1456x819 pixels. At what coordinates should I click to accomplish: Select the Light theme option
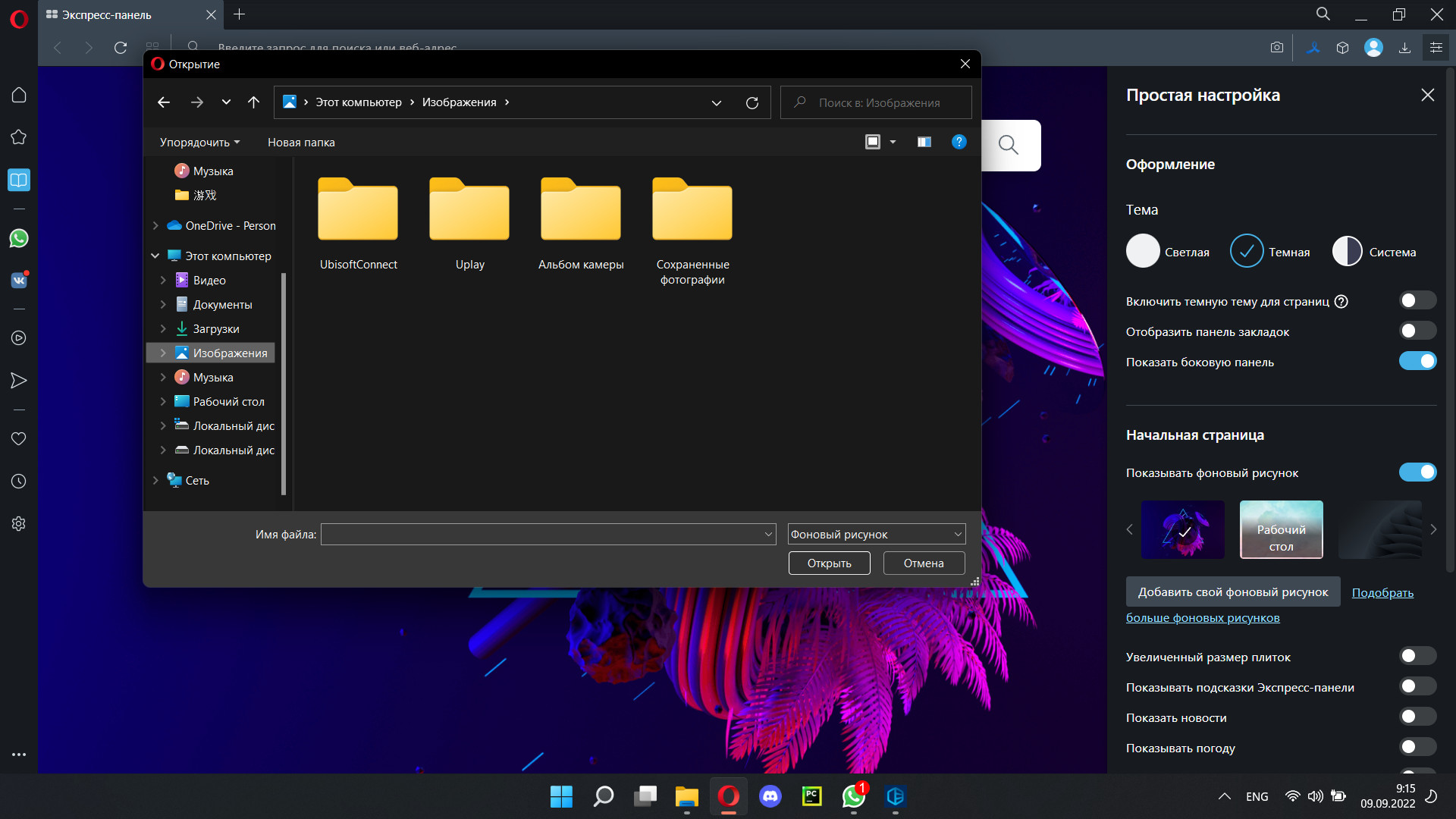pos(1143,252)
